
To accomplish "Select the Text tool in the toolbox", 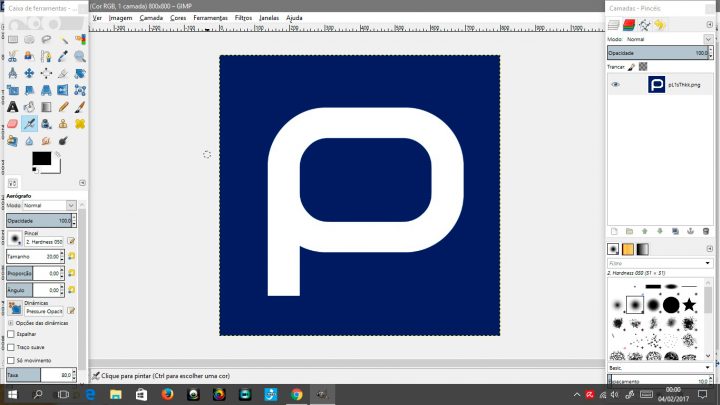I will coord(12,107).
